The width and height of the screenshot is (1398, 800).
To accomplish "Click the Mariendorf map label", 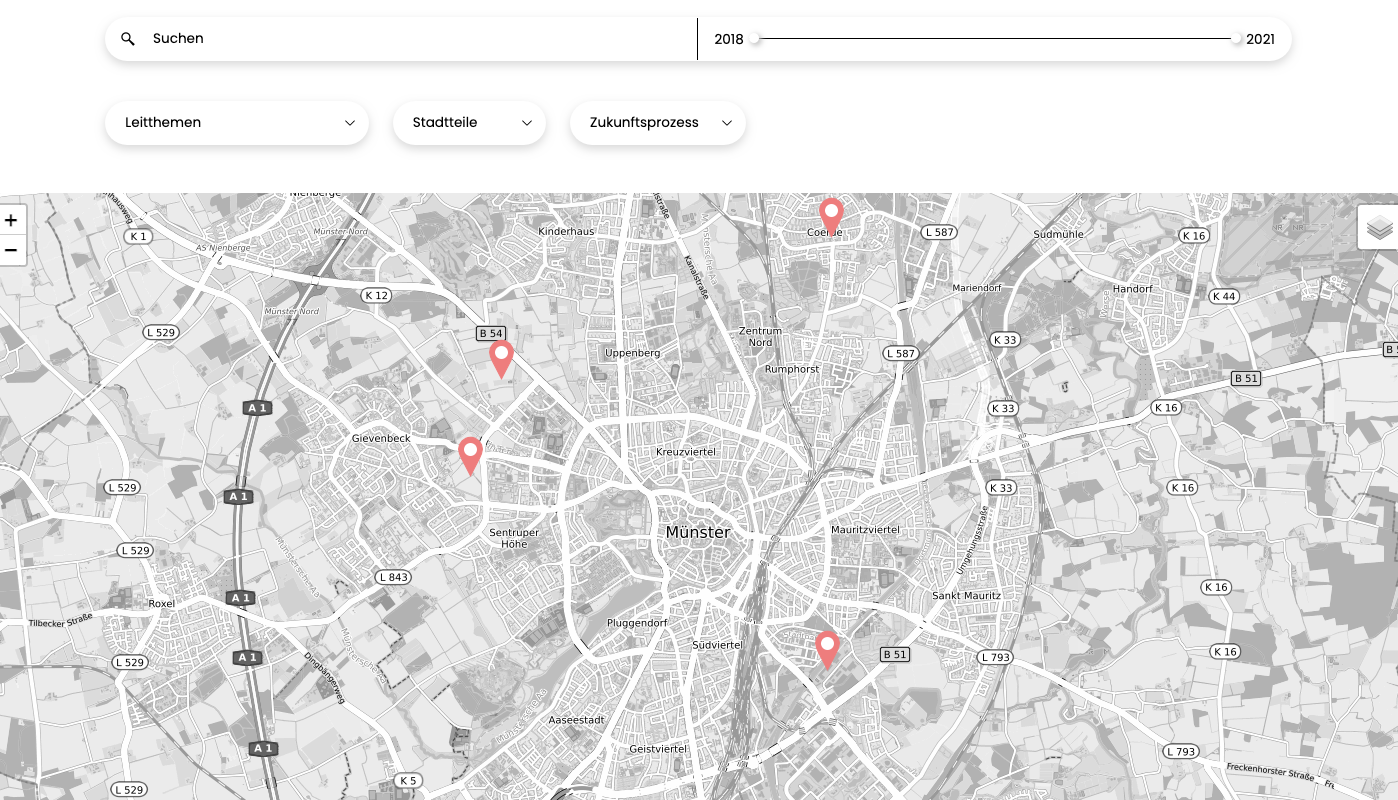I will click(x=977, y=288).
